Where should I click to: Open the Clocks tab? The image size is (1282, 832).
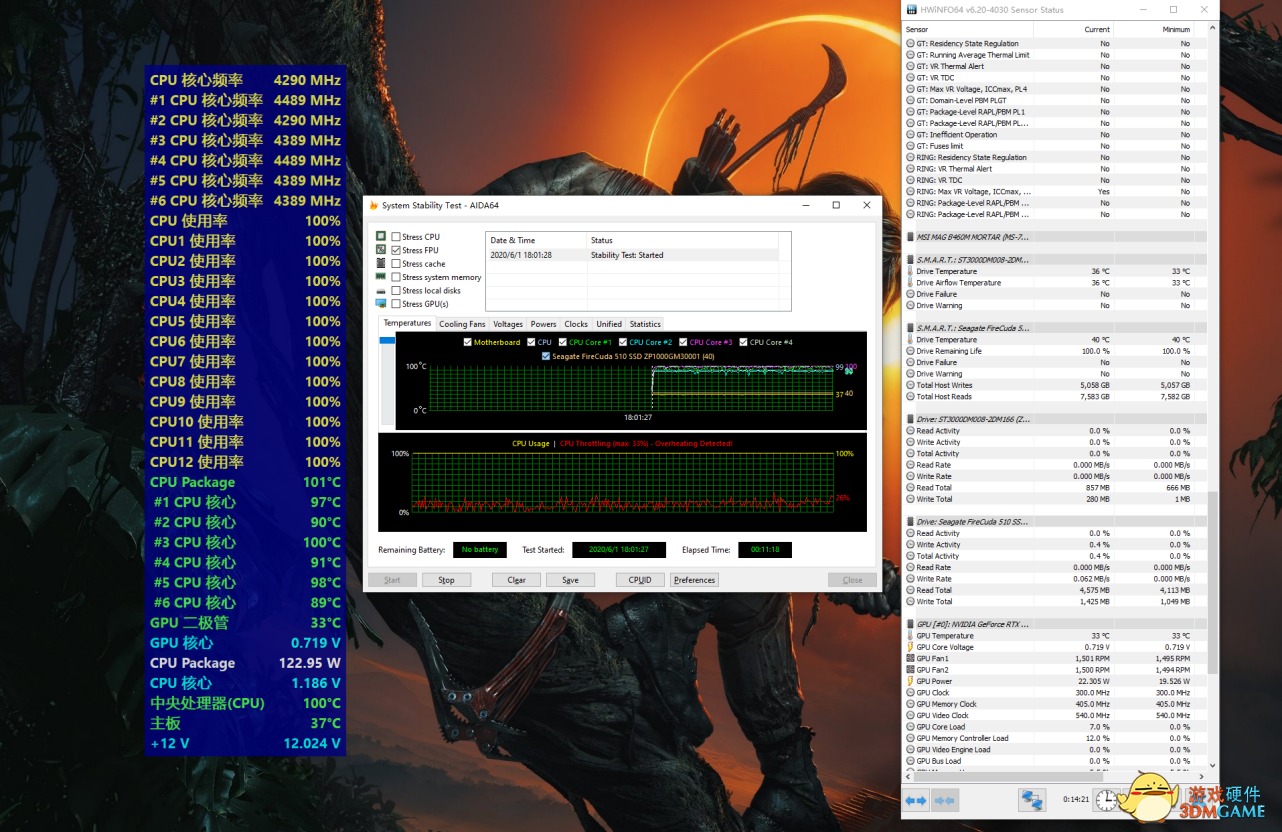576,324
